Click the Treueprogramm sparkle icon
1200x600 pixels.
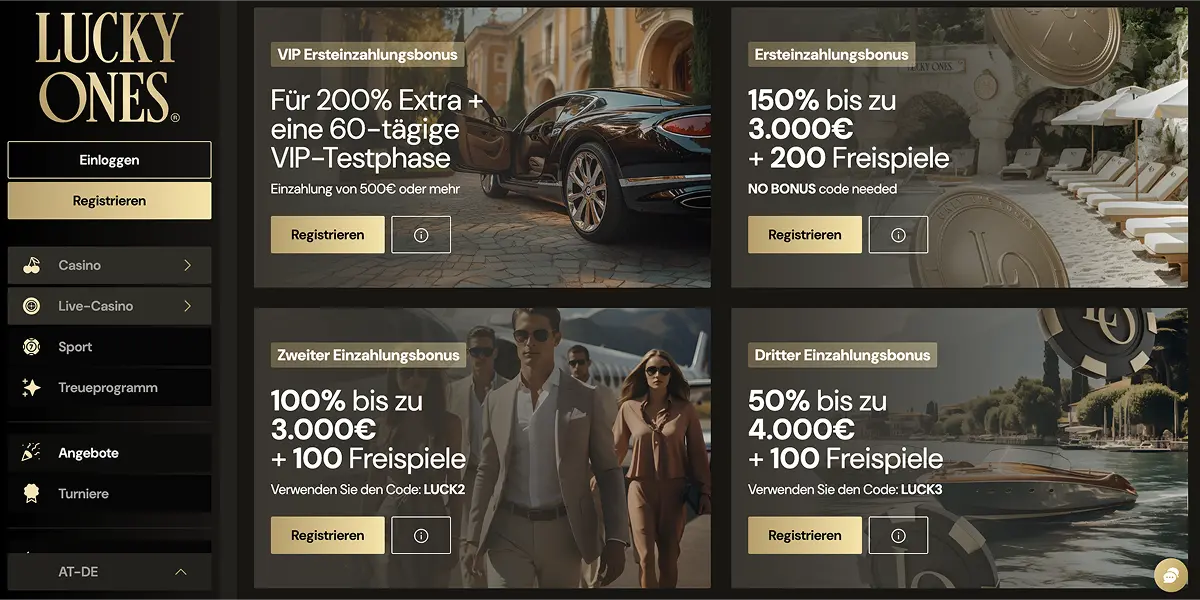(31, 388)
